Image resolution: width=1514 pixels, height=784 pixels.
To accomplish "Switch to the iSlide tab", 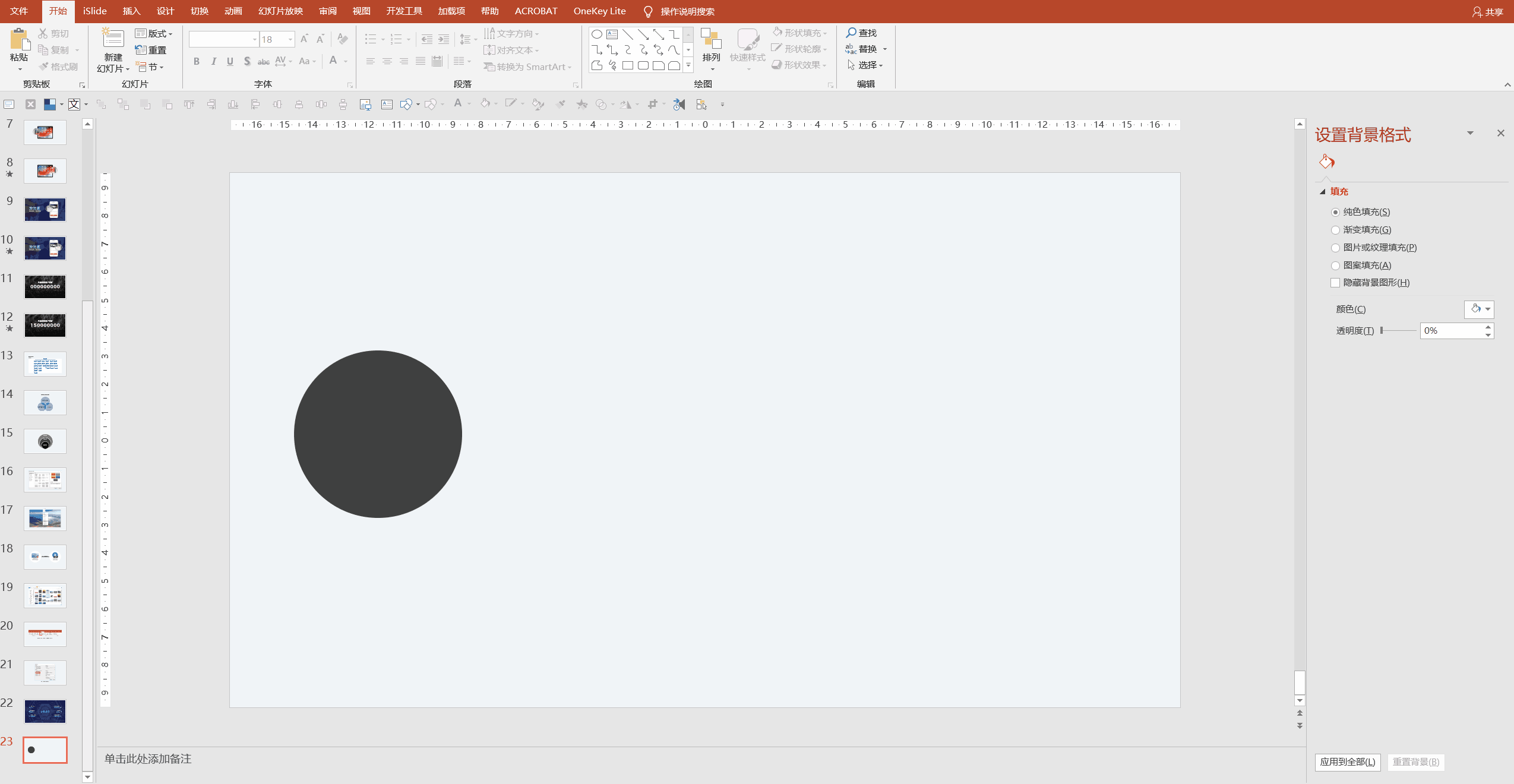I will [95, 11].
